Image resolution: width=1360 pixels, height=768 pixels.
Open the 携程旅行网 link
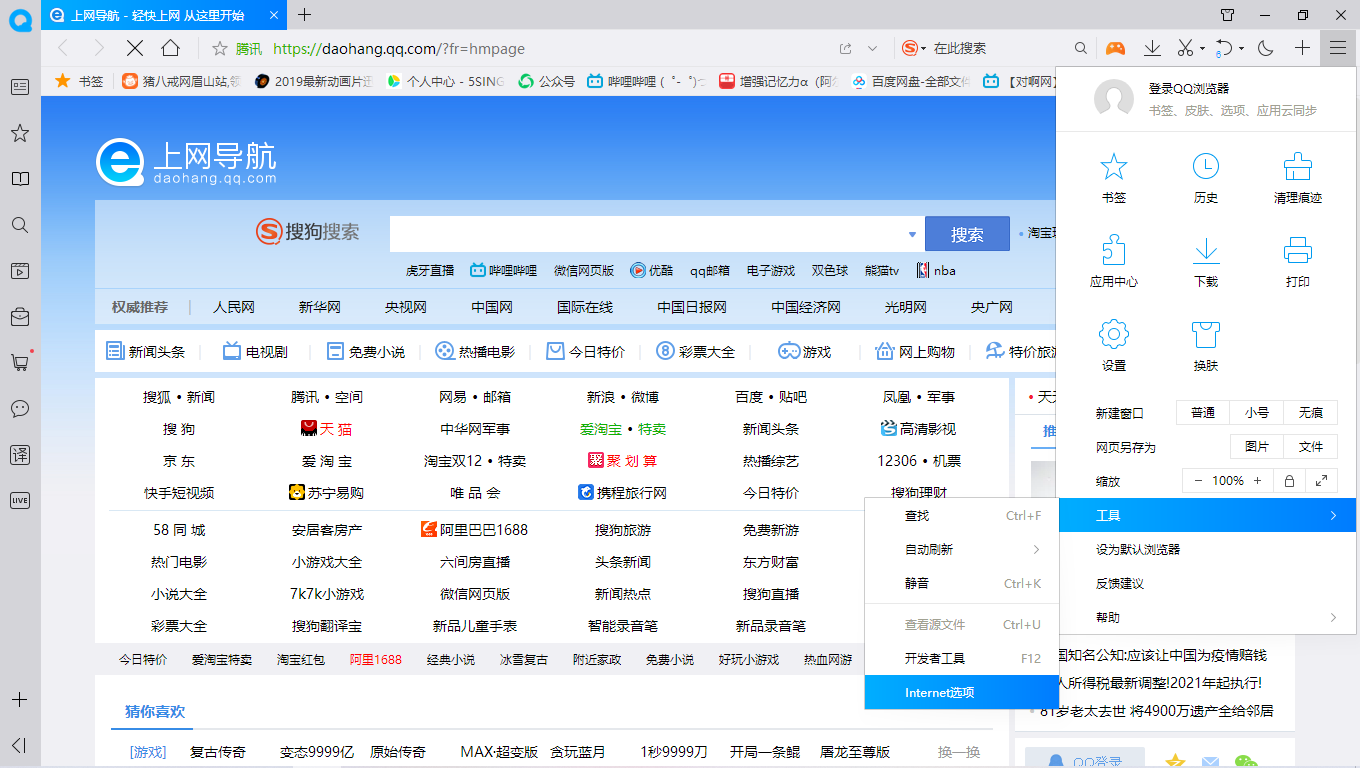(622, 493)
